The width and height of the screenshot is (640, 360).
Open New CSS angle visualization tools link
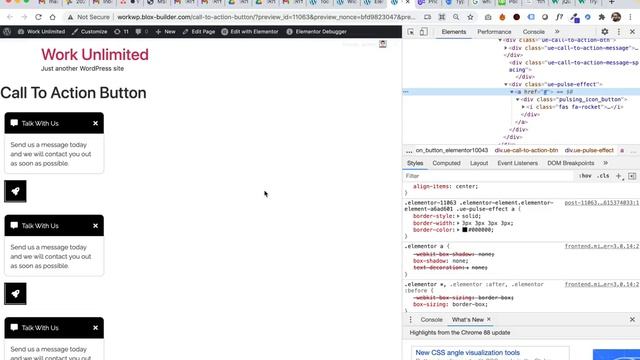pyautogui.click(x=468, y=353)
